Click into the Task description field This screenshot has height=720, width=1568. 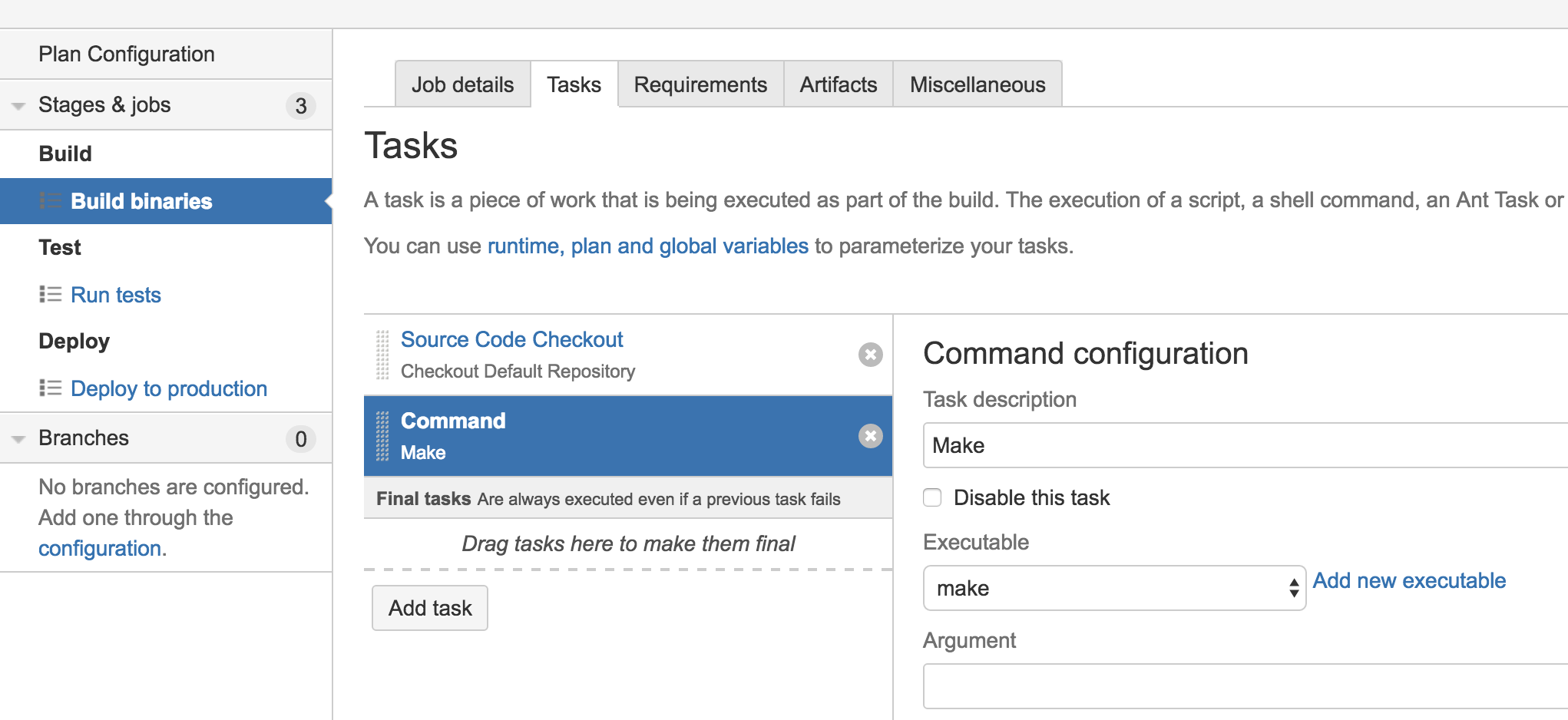(x=1244, y=445)
